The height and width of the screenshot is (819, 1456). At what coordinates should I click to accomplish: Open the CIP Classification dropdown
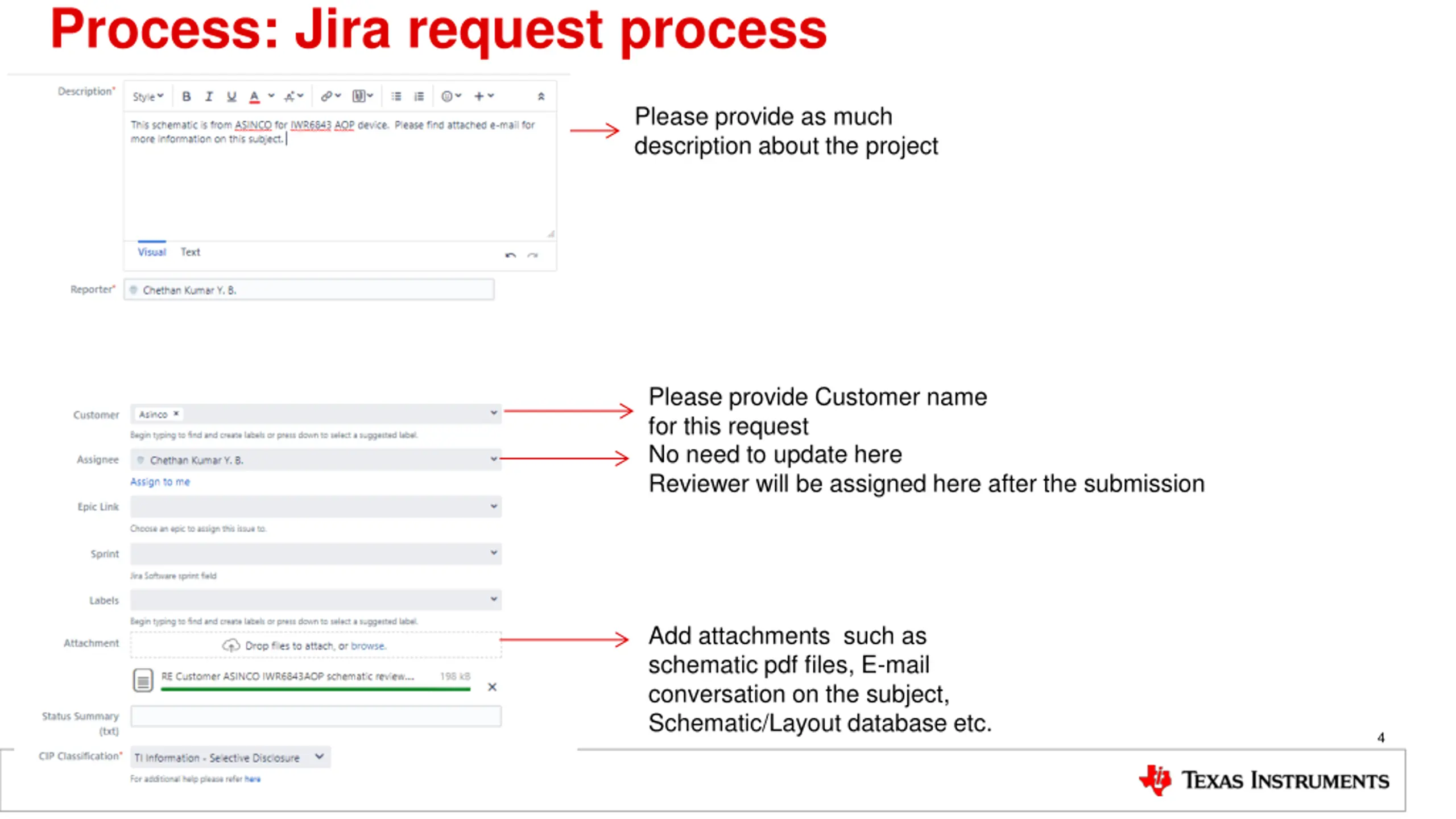tap(319, 756)
